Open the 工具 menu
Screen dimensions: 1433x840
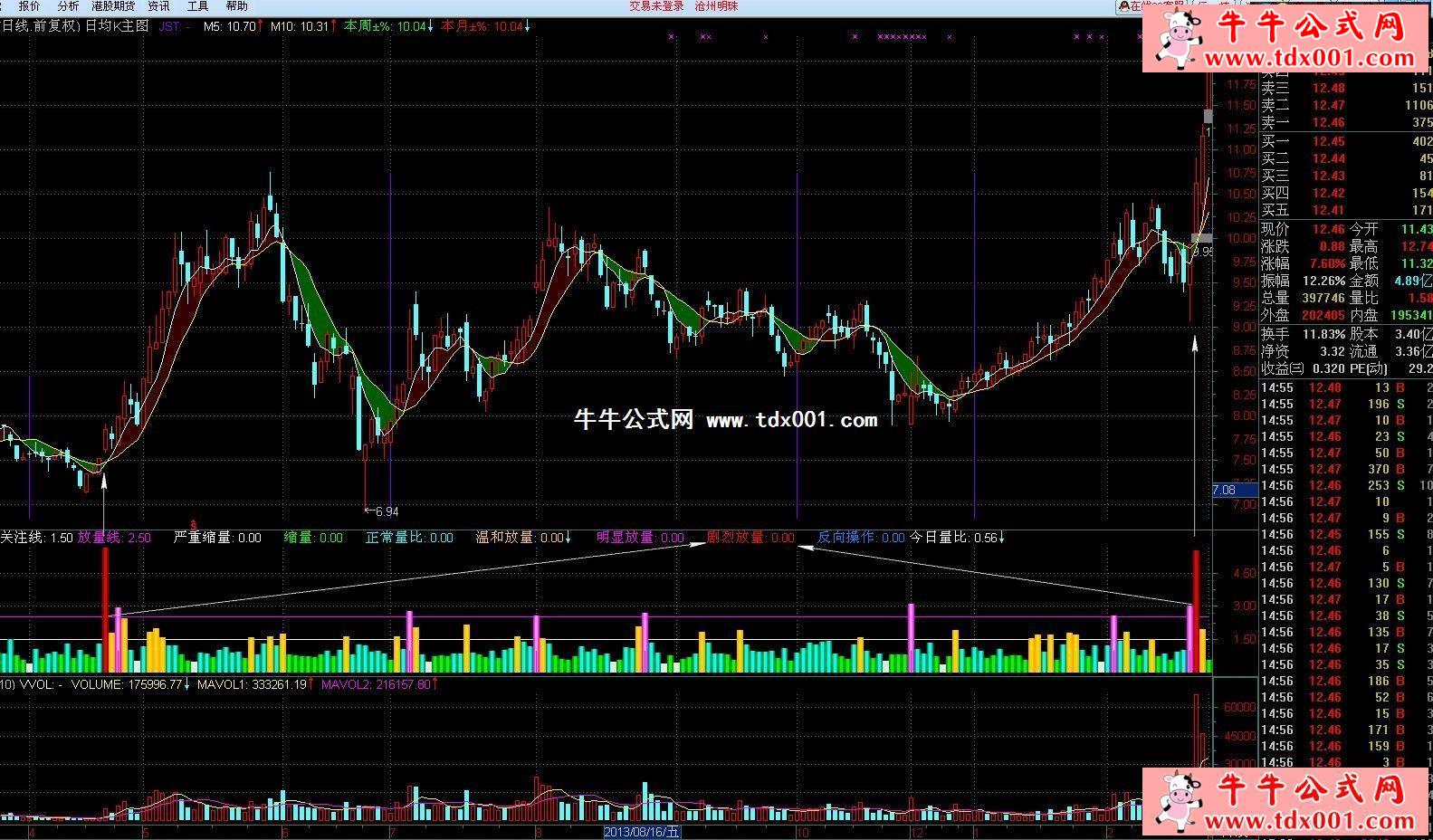pos(197,6)
